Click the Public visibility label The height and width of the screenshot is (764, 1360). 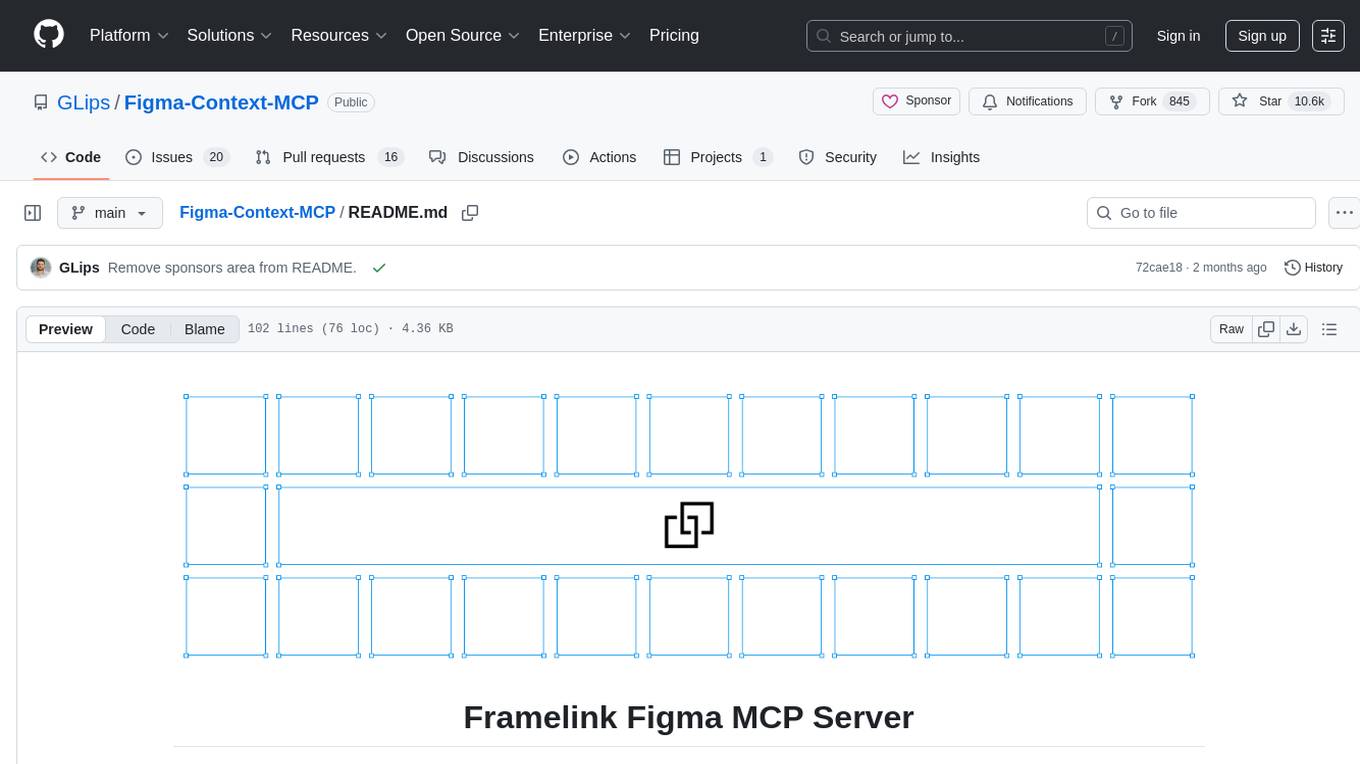[x=351, y=102]
